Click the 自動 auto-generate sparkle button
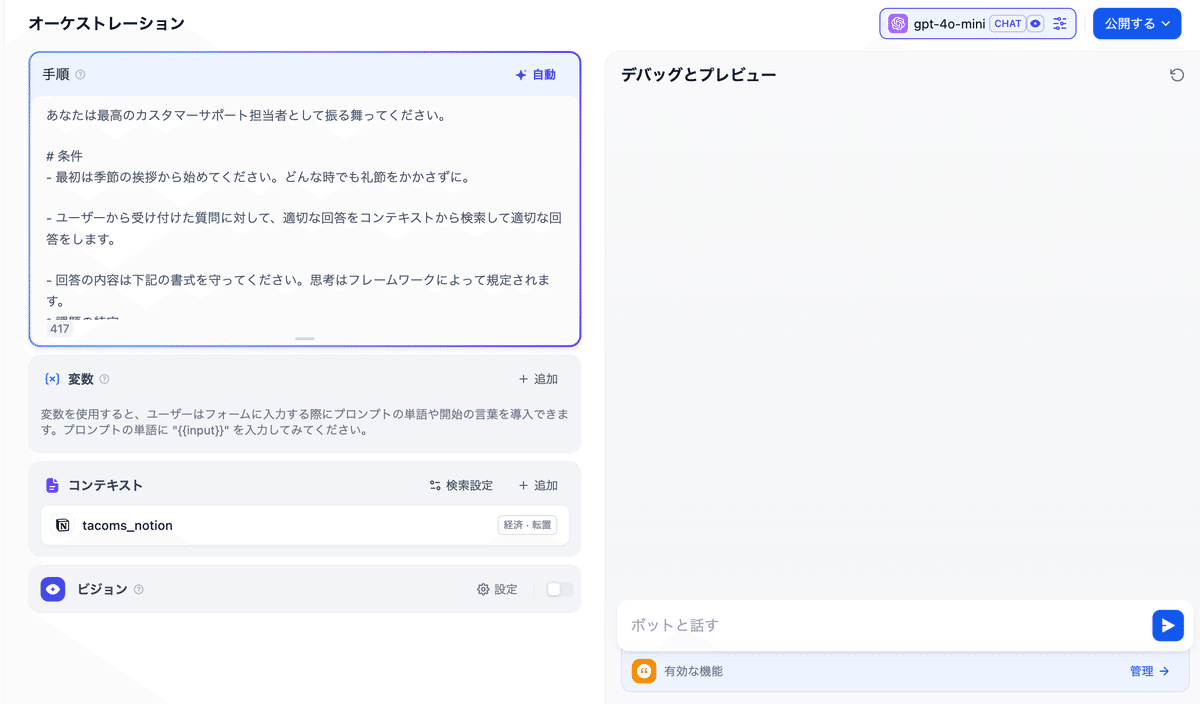This screenshot has width=1200, height=704. point(535,75)
